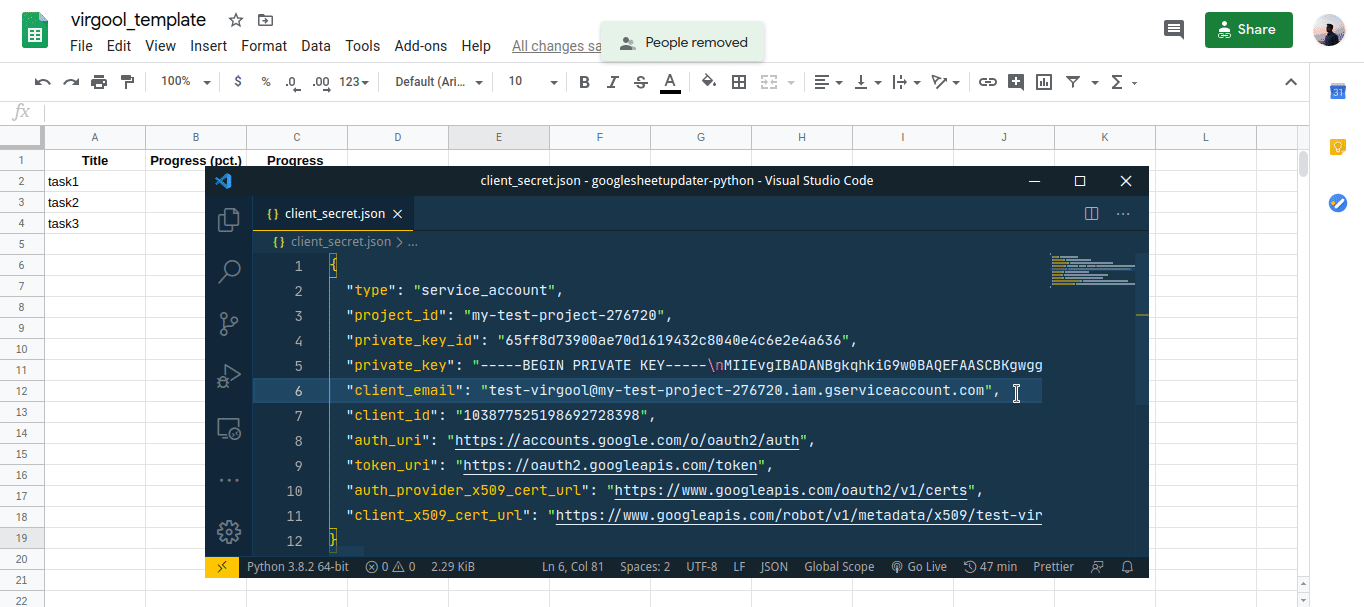Open the 100% zoom dropdown

186,82
